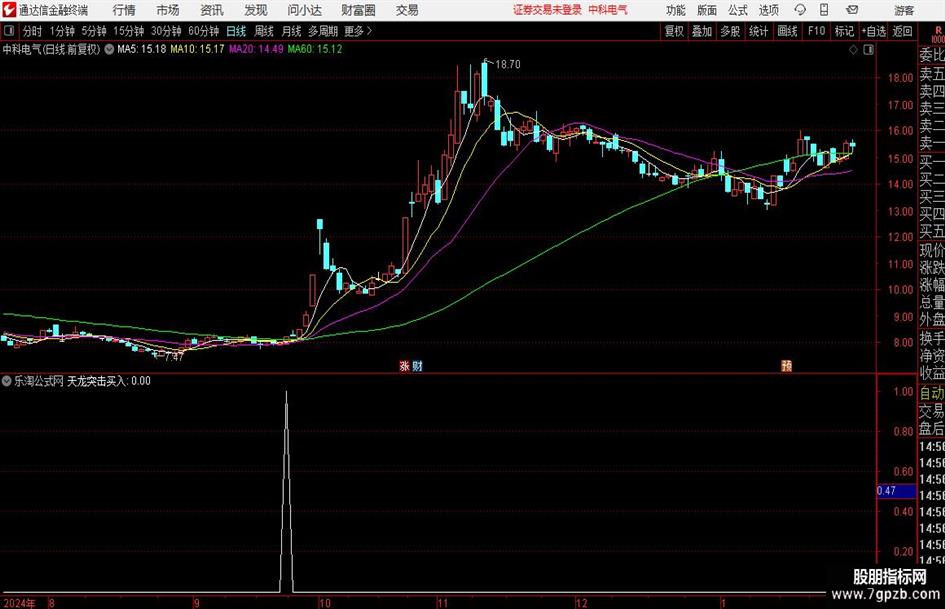Toggle the left side panel icon

[x=9, y=31]
